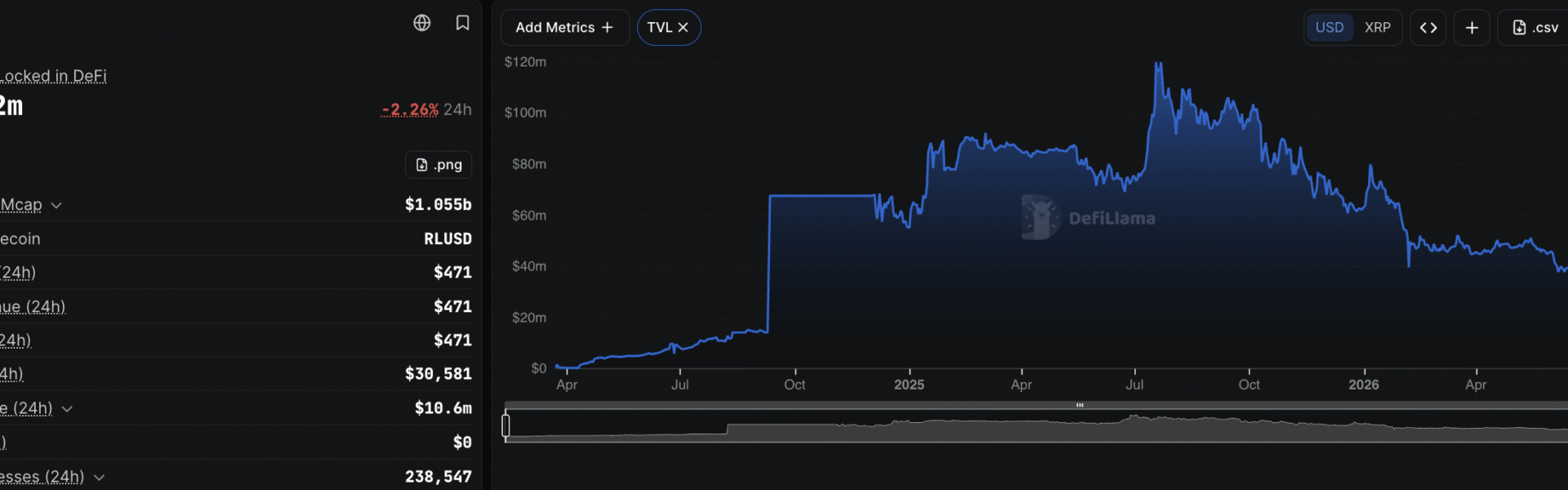Click the globe website icon

click(x=421, y=23)
